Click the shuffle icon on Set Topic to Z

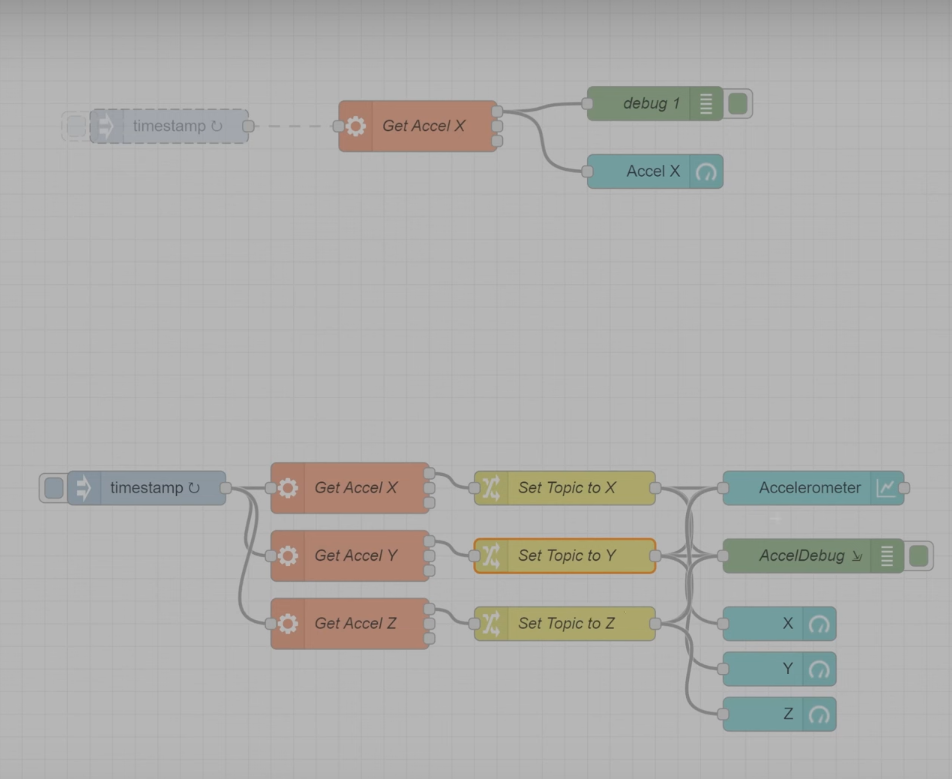coord(491,624)
